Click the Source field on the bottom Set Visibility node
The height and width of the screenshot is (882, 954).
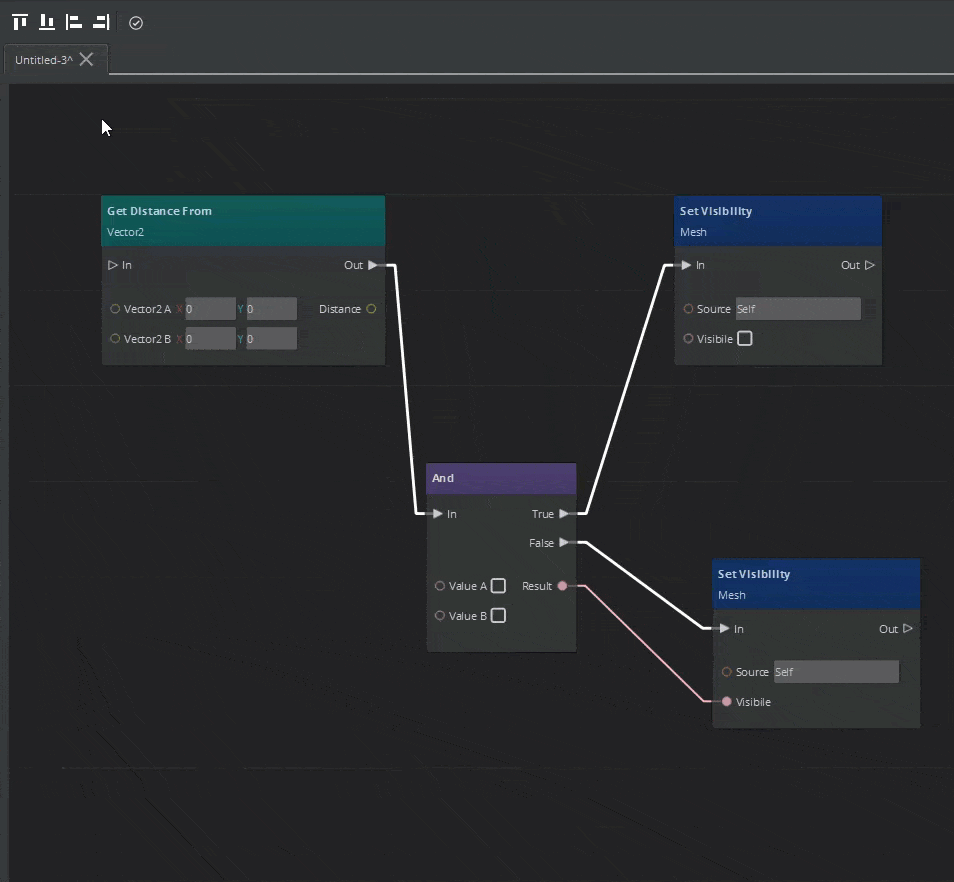coord(836,671)
